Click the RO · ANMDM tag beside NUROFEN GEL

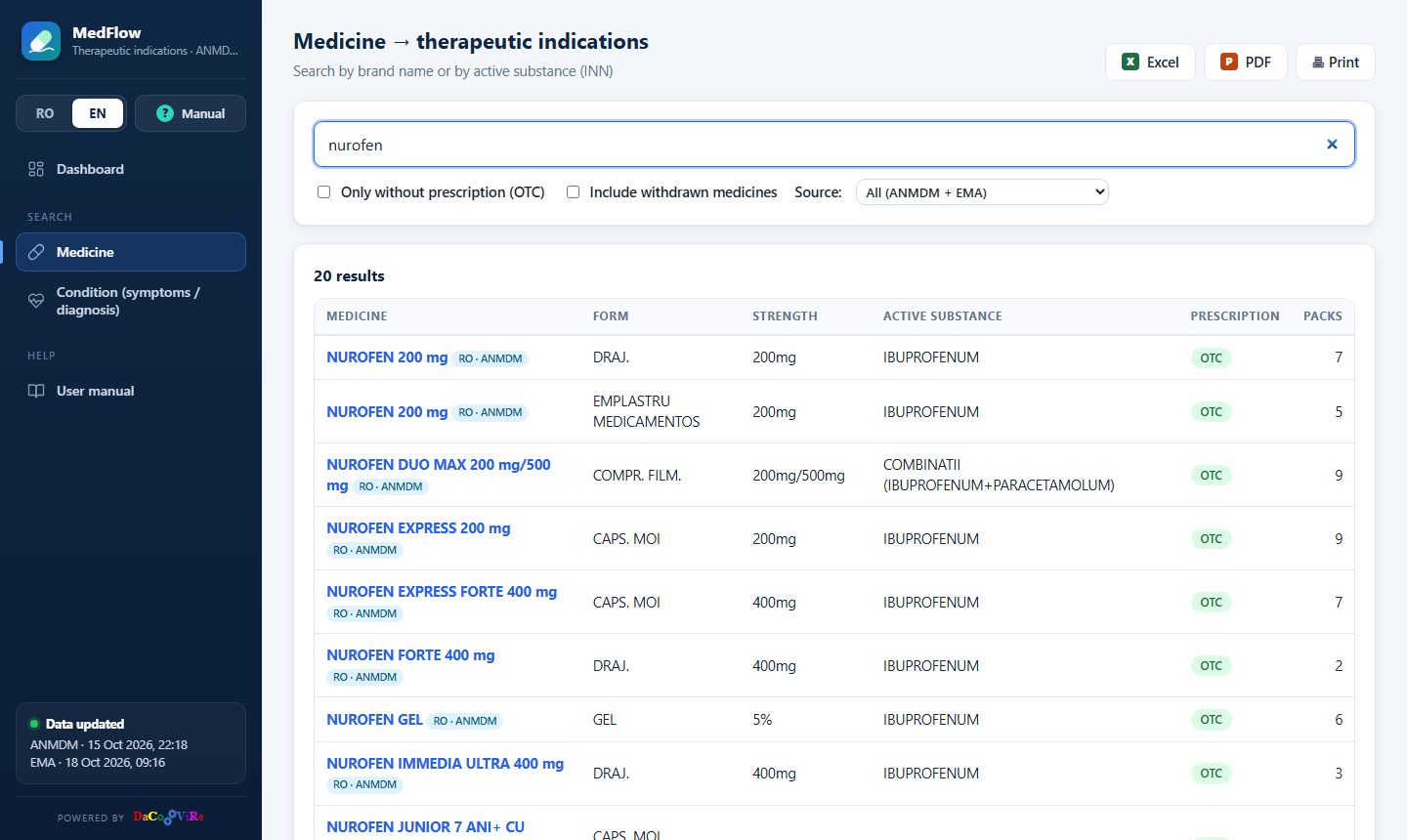(465, 721)
